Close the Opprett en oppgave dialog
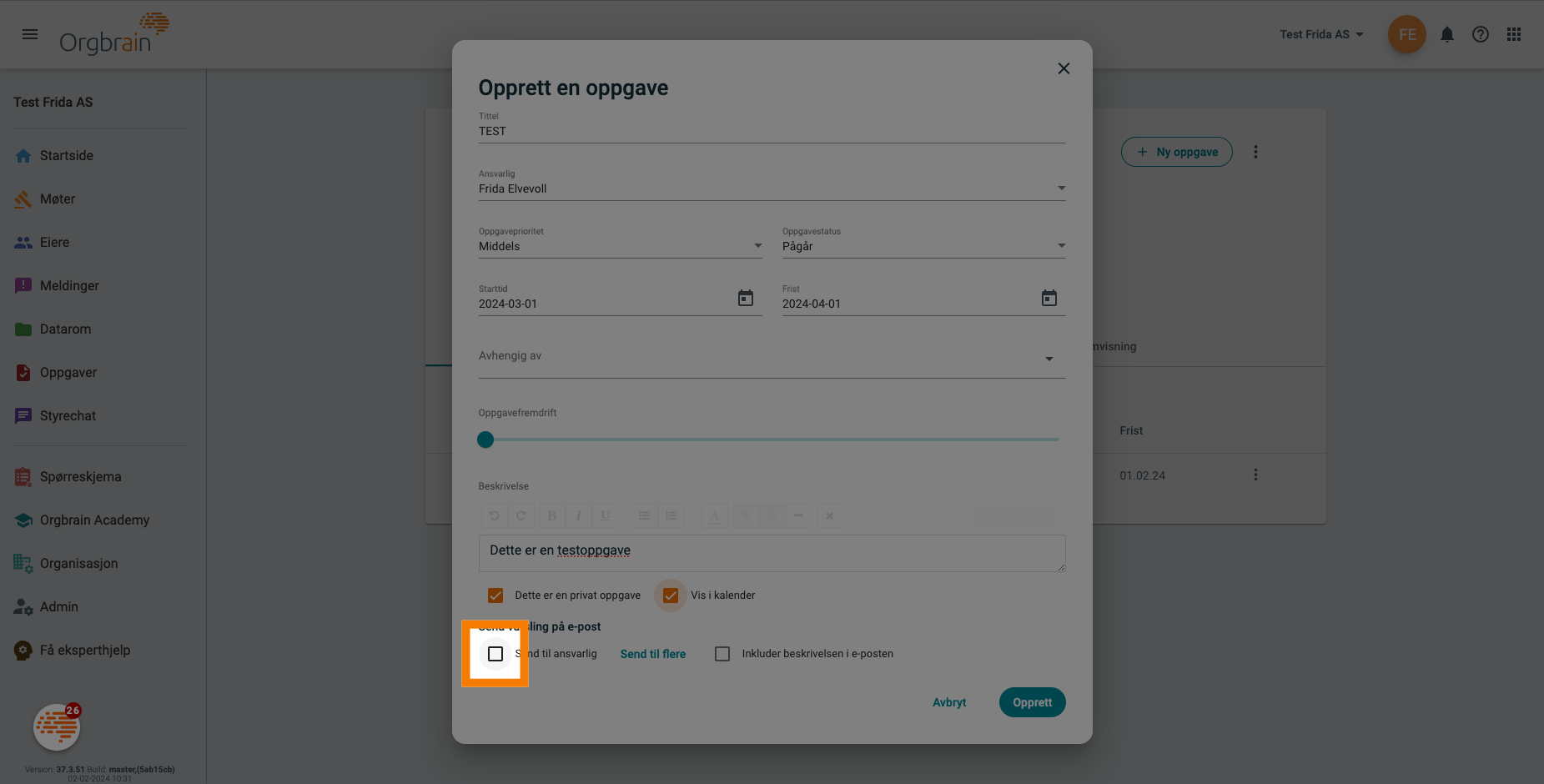1544x784 pixels. pos(1064,68)
